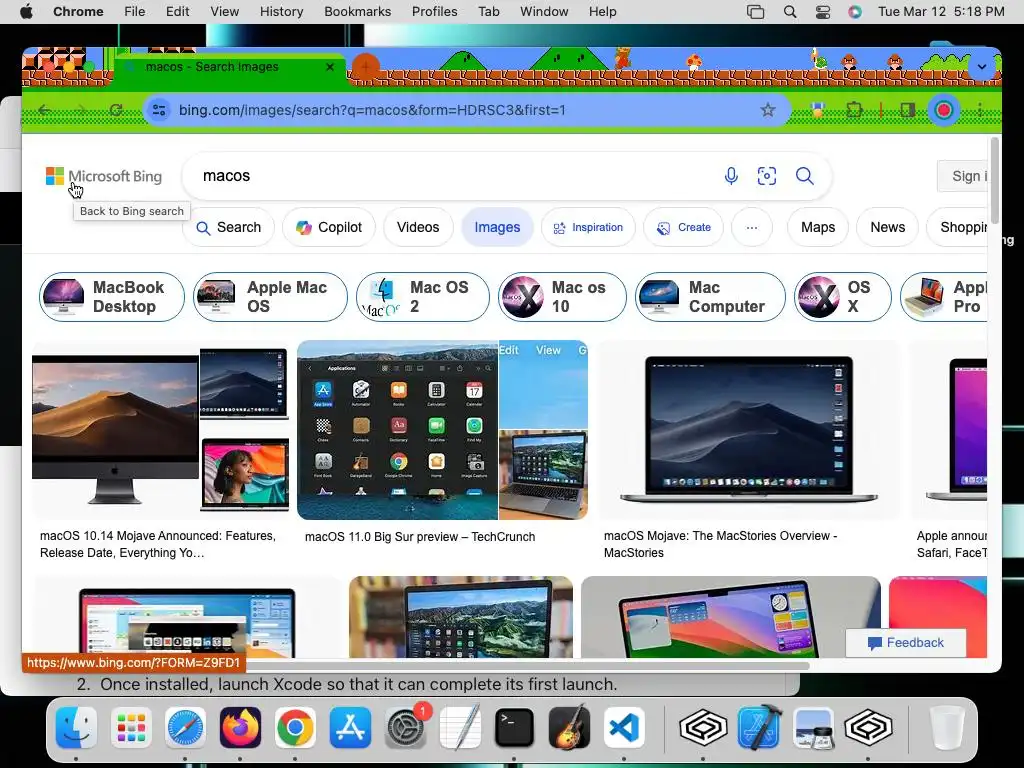
Task: Open the Bookmarks menu
Action: 357,12
